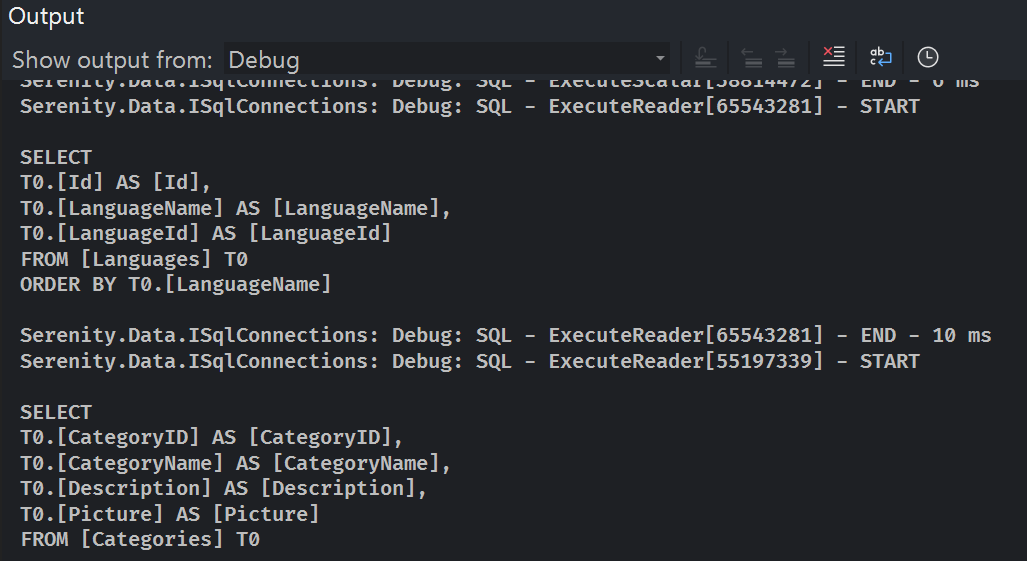Click the Output panel title
The image size is (1027, 561).
coord(46,16)
